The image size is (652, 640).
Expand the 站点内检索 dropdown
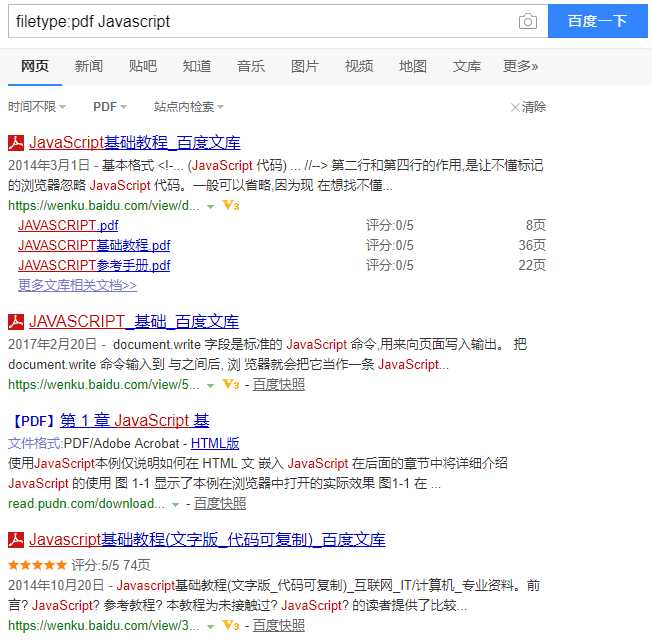[189, 107]
